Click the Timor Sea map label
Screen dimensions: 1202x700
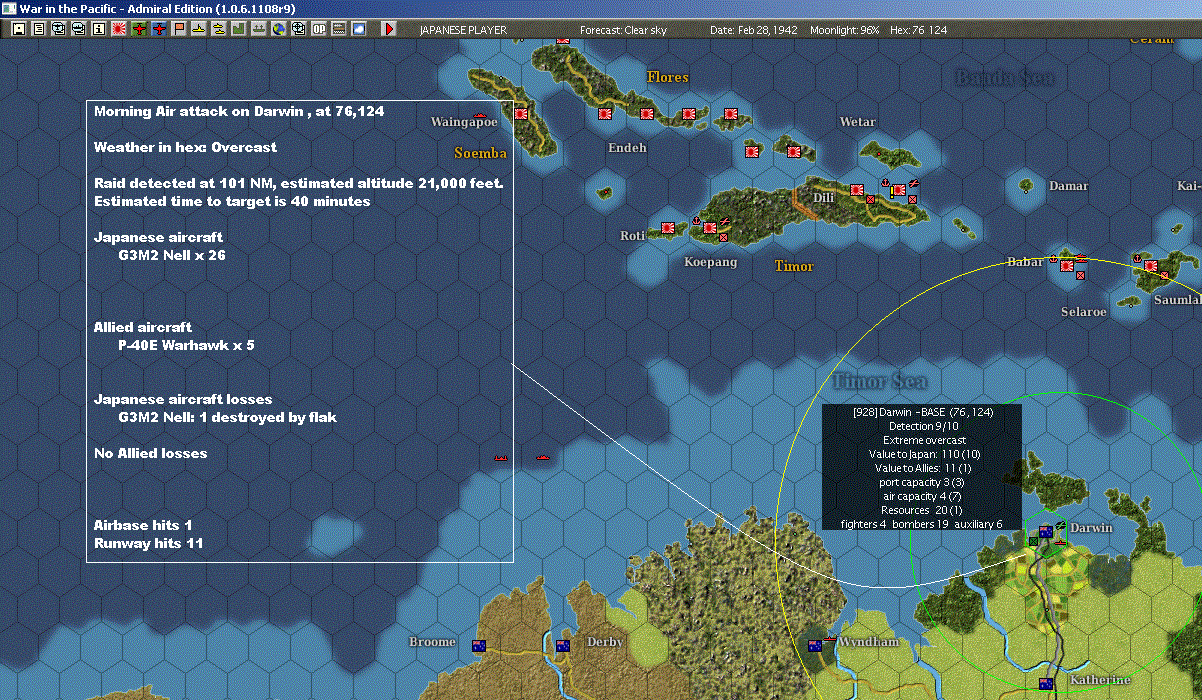pos(879,381)
